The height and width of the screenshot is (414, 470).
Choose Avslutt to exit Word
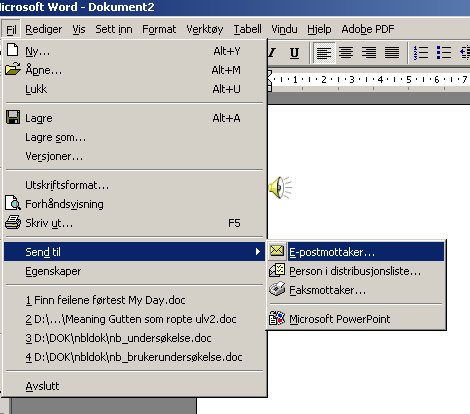pos(135,386)
